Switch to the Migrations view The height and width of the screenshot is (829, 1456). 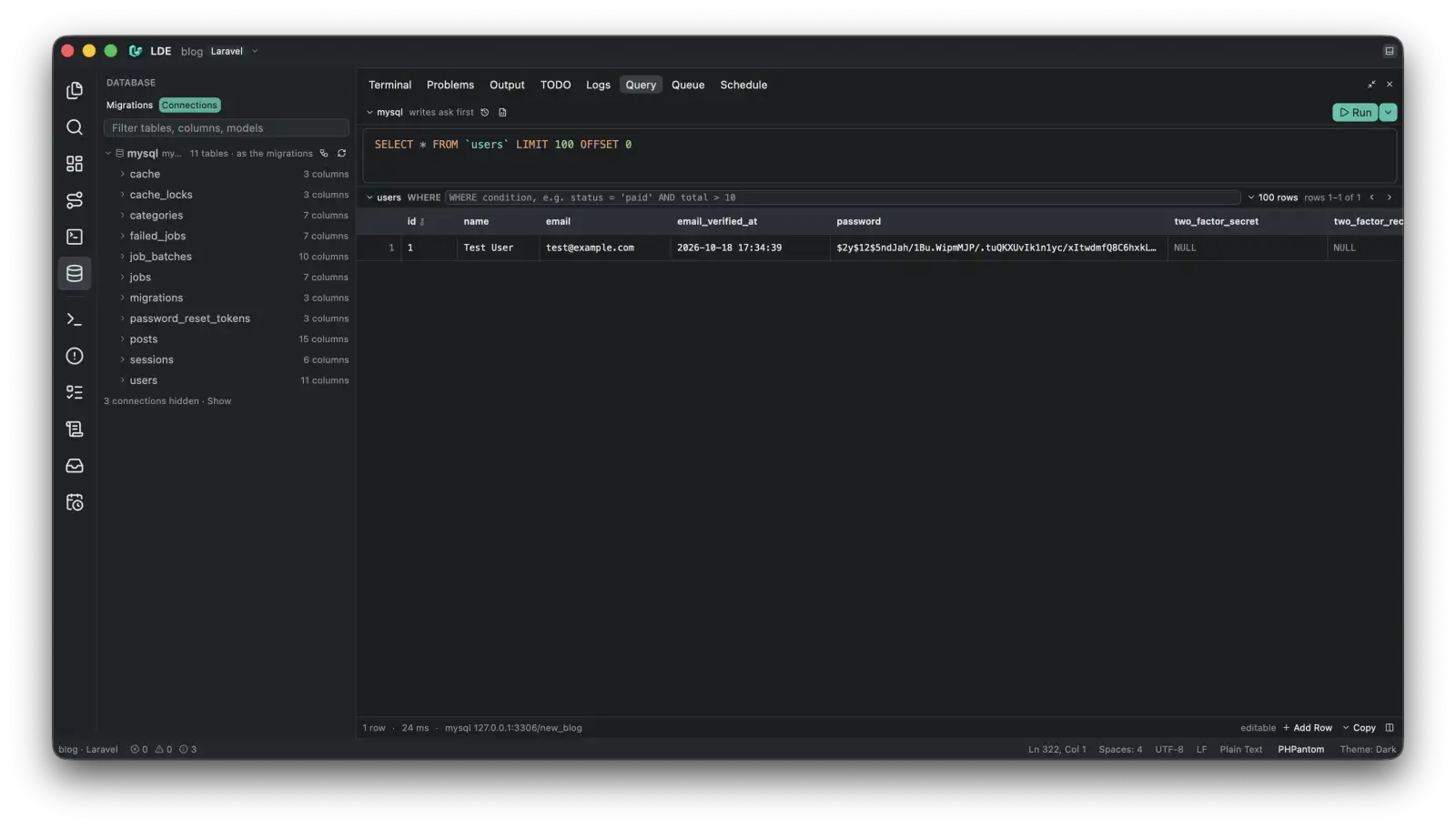129,106
